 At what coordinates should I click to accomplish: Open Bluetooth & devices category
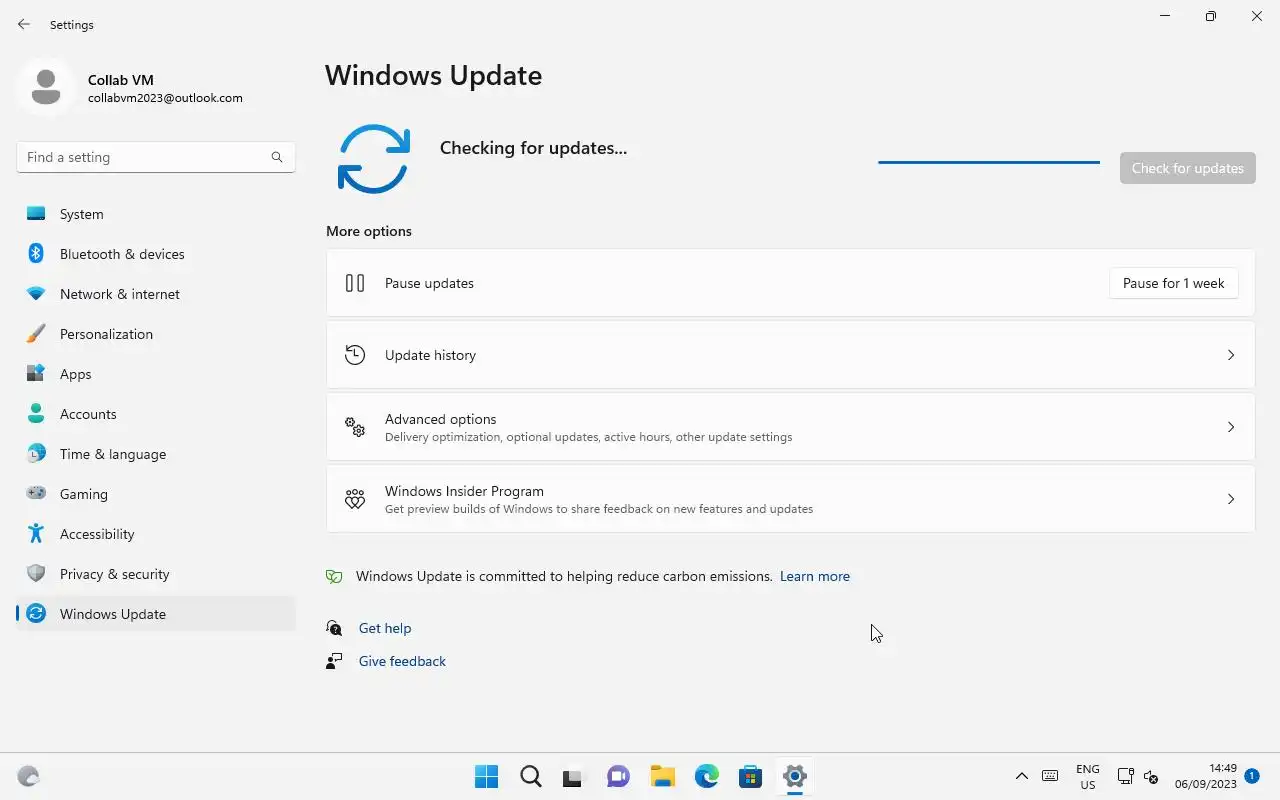156,254
